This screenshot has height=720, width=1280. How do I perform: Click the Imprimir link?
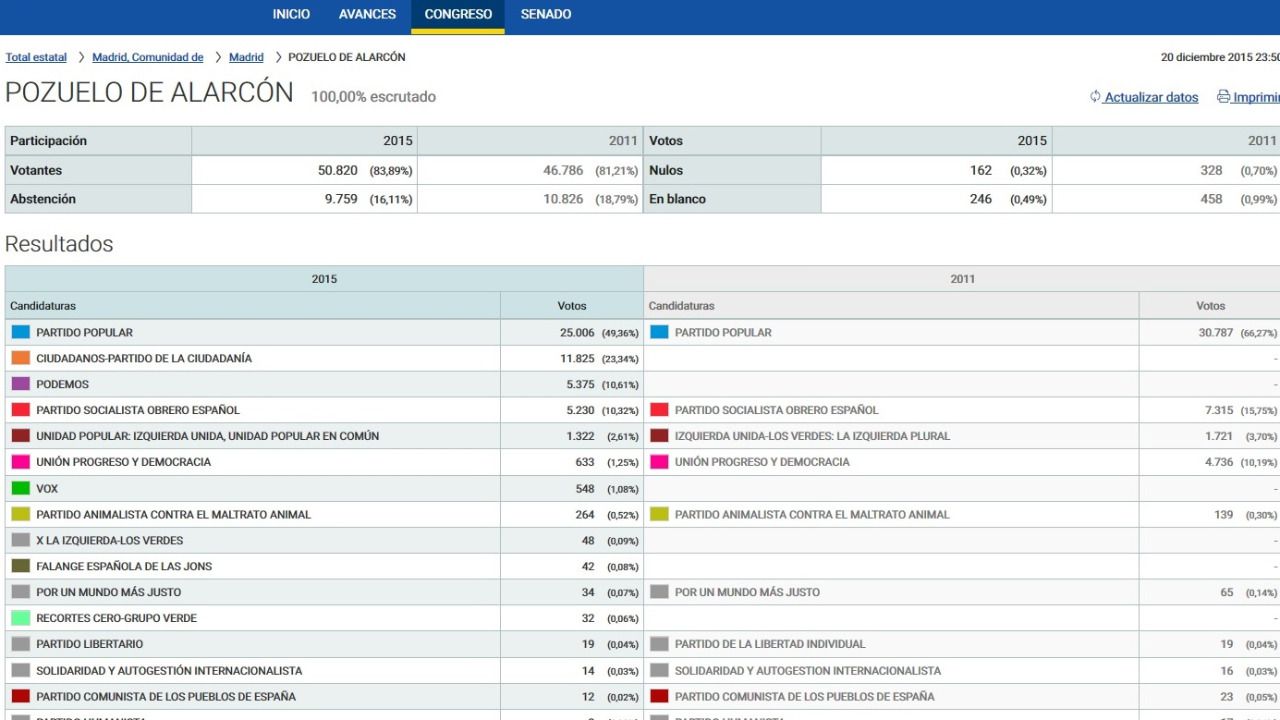click(1256, 97)
